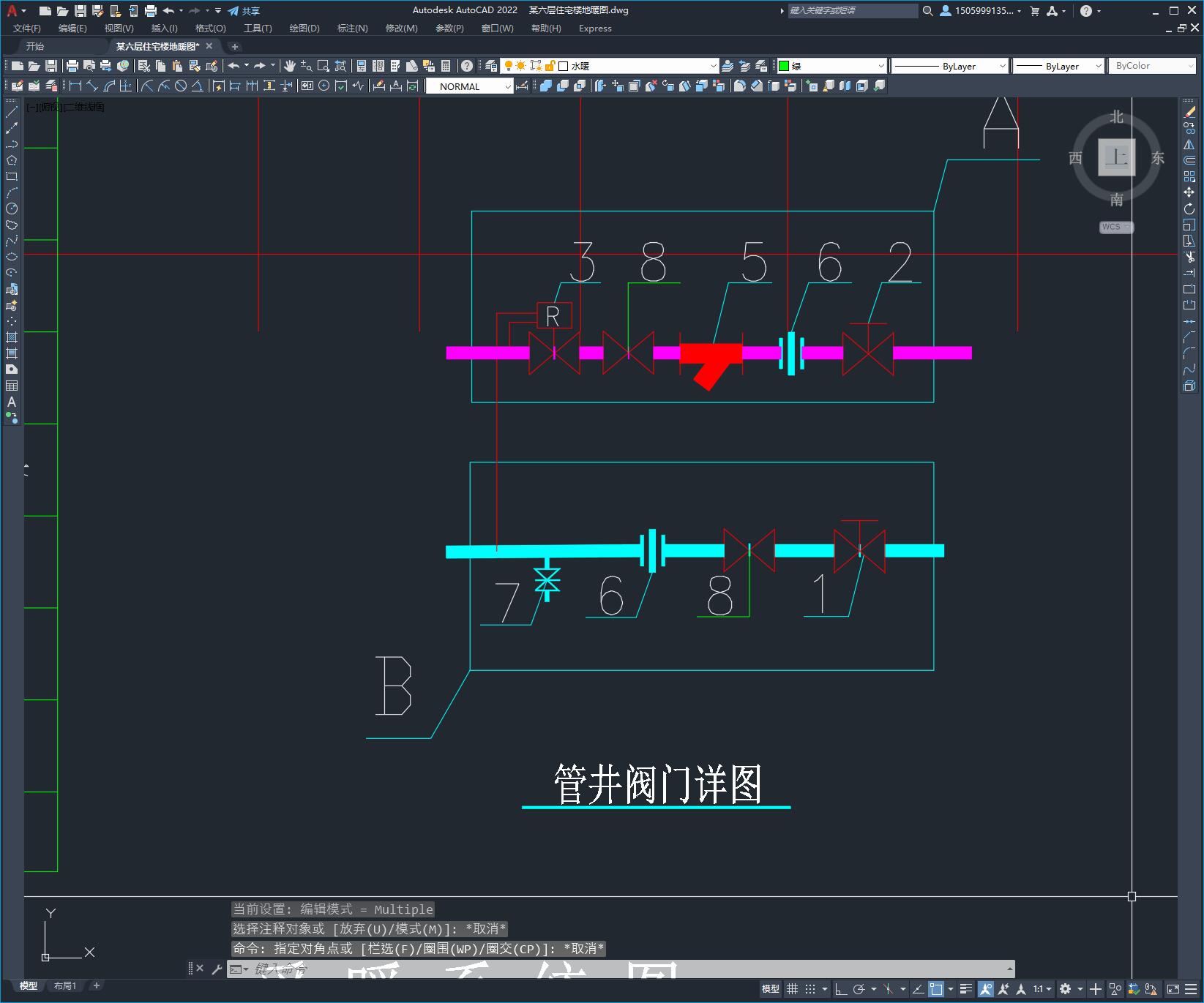
Task: Switch to the 布局1 layout tab
Action: point(65,985)
